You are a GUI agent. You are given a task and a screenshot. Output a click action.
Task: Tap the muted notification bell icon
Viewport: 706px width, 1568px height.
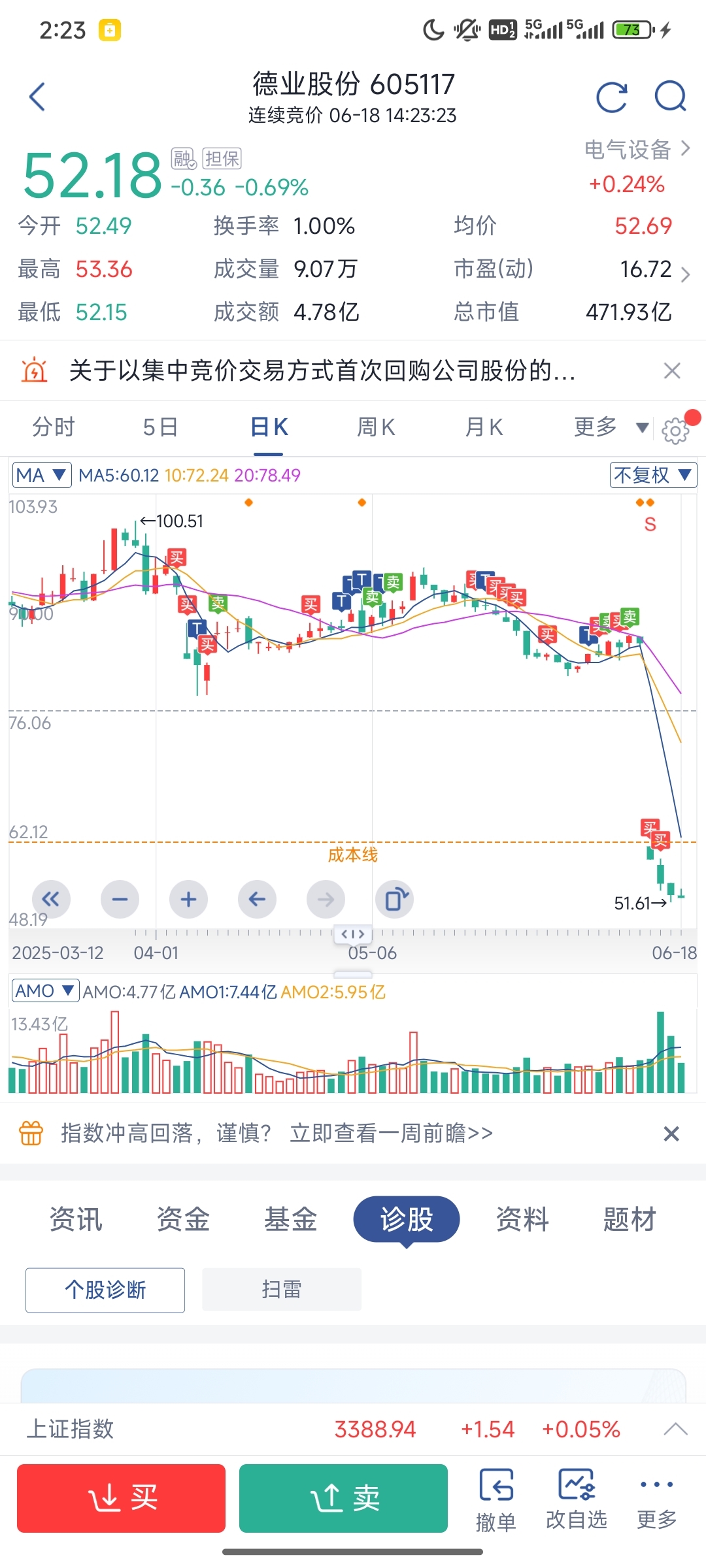click(467, 29)
